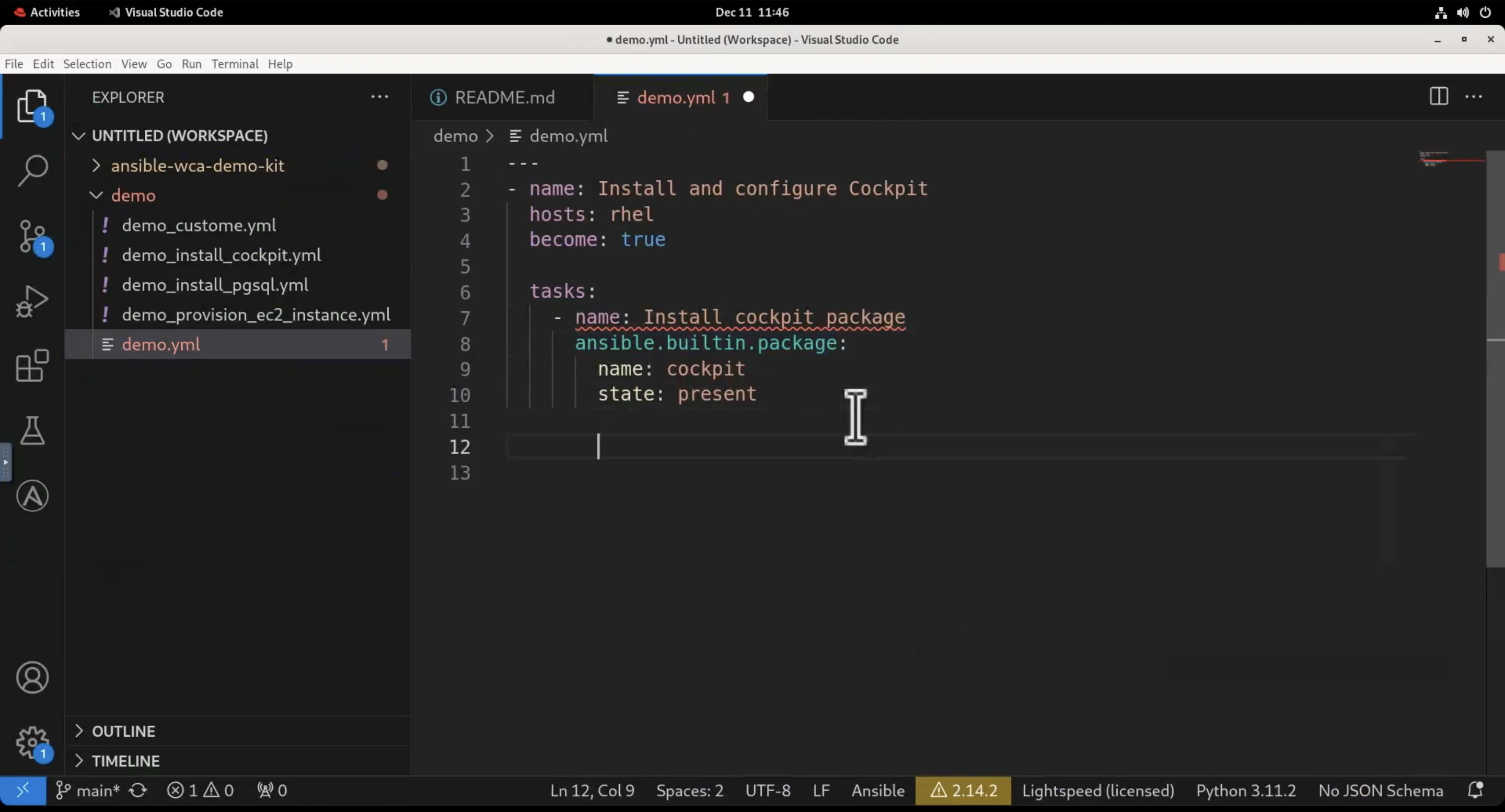This screenshot has height=812, width=1505.
Task: Click the unsaved dot on demo.yml tab
Action: click(x=748, y=97)
